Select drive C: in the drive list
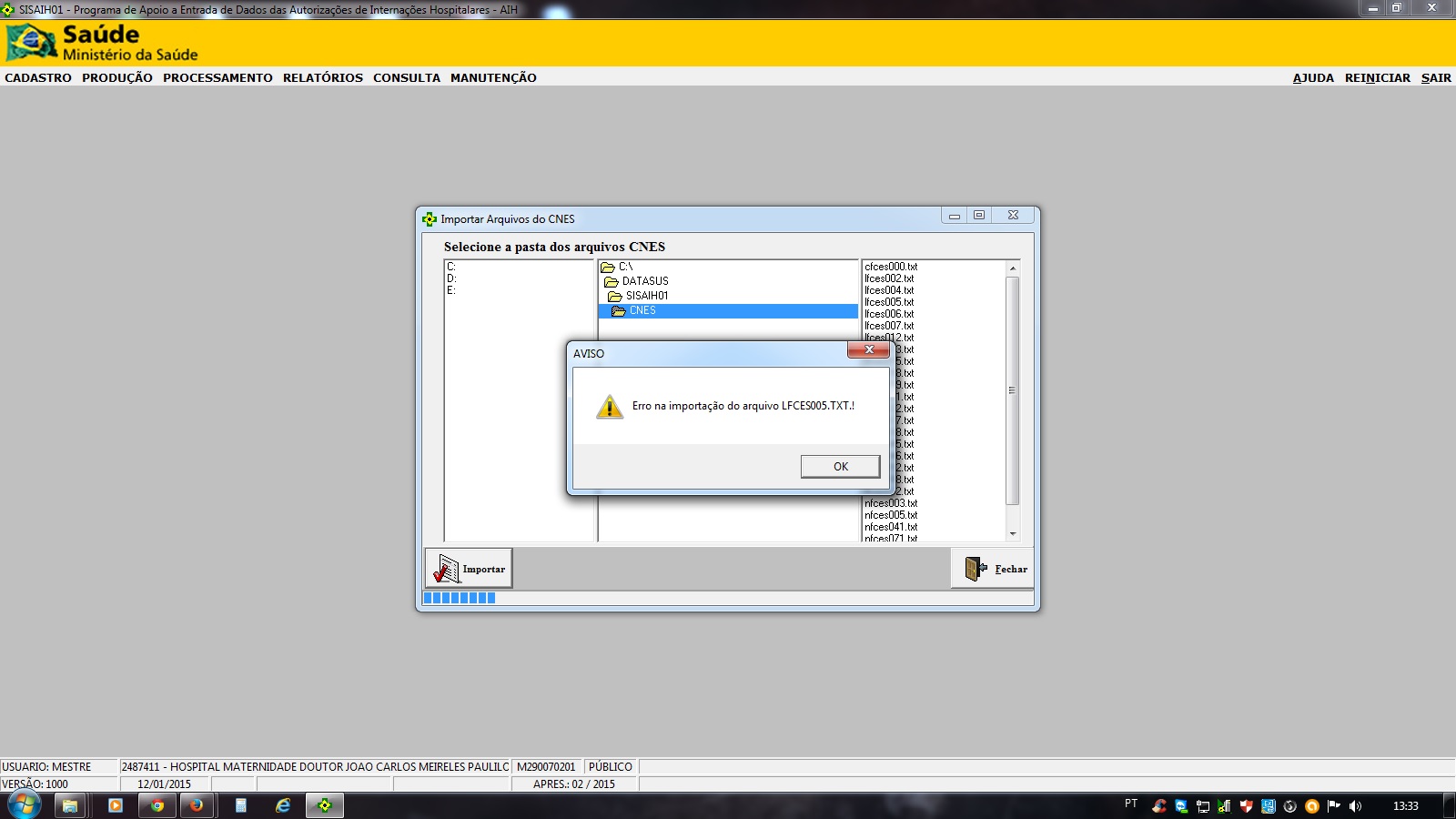 451,267
